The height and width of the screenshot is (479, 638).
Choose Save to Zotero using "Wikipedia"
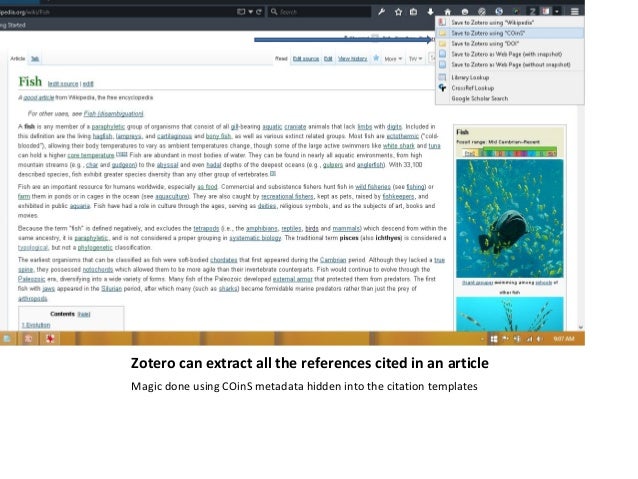tap(509, 22)
